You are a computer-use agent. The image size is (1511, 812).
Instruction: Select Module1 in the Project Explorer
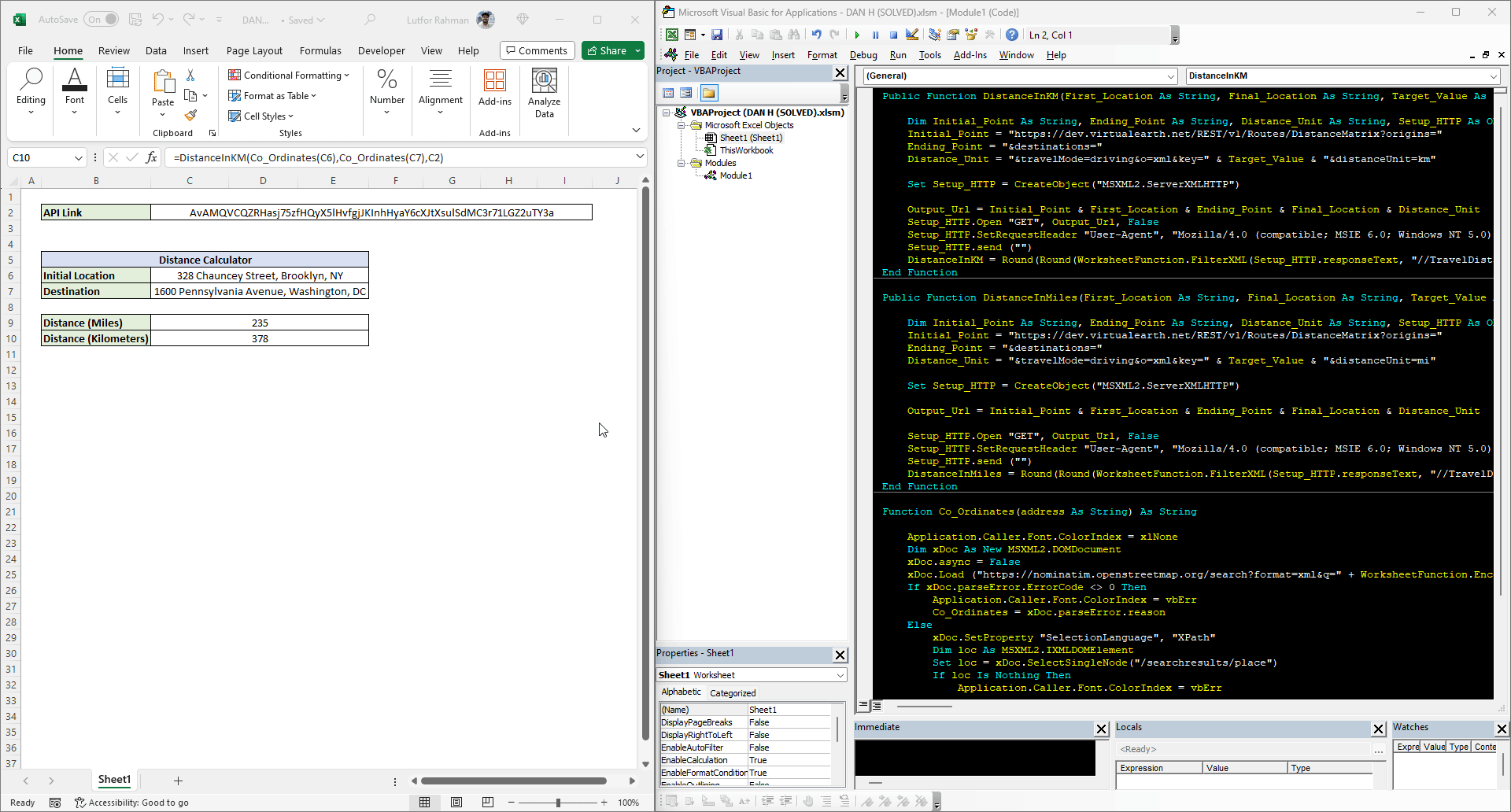736,175
